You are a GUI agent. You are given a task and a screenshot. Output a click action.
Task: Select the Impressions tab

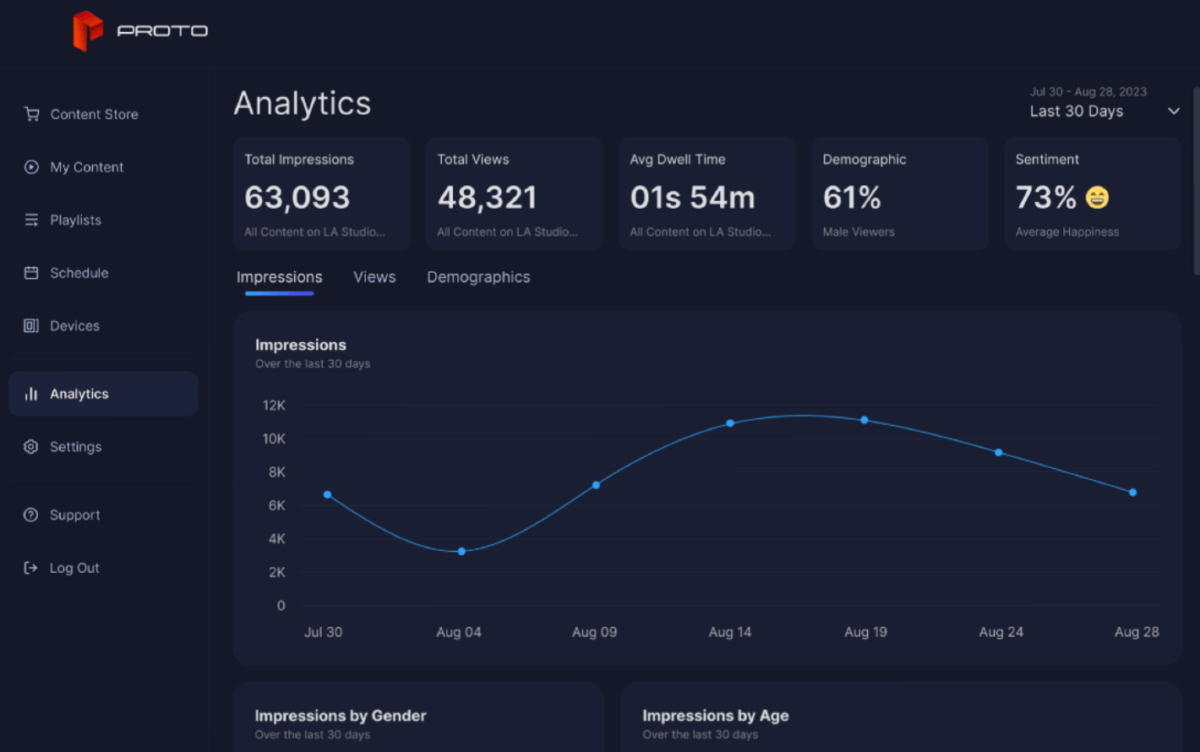coord(279,277)
